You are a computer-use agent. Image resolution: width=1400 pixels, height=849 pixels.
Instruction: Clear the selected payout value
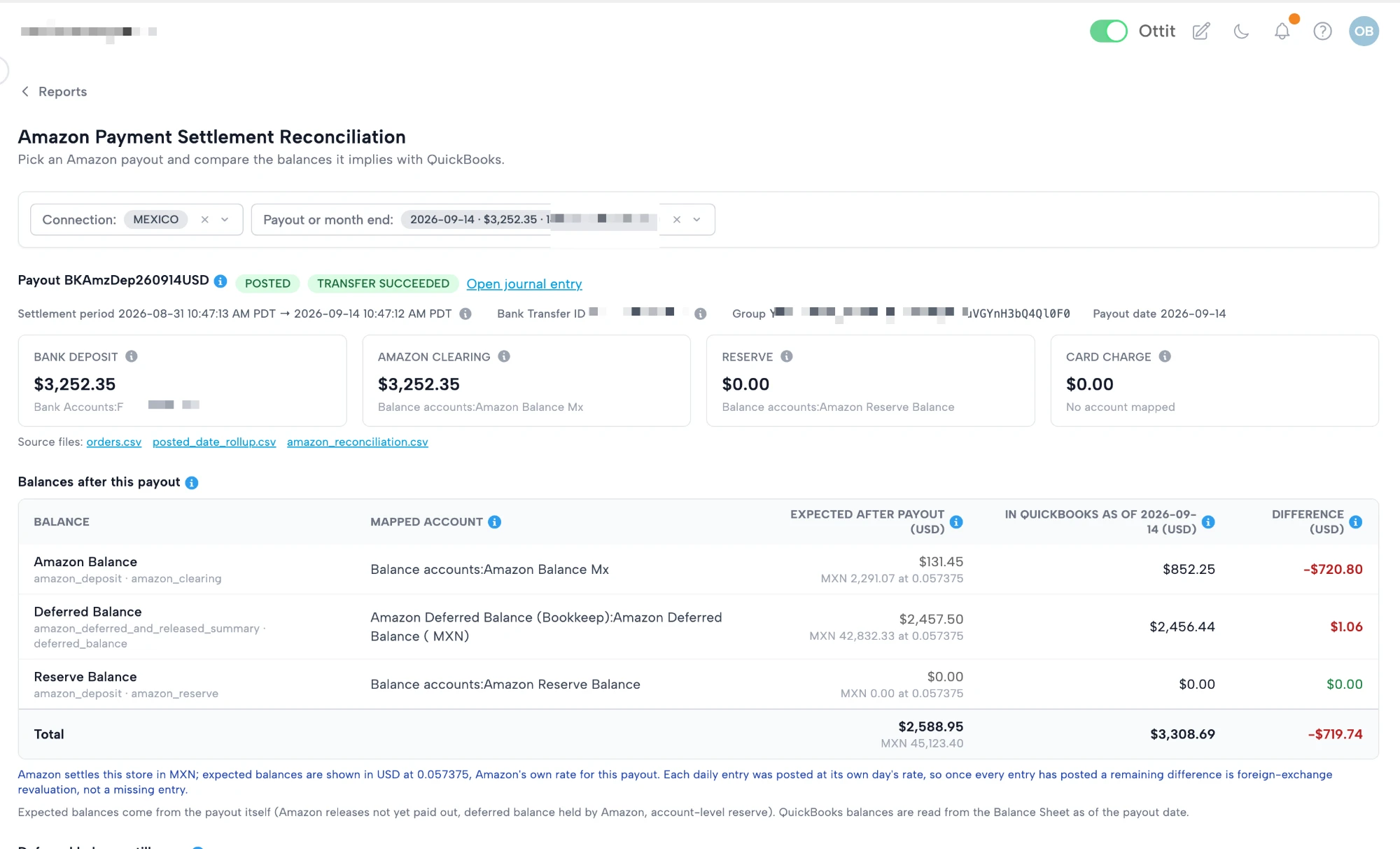click(x=677, y=220)
